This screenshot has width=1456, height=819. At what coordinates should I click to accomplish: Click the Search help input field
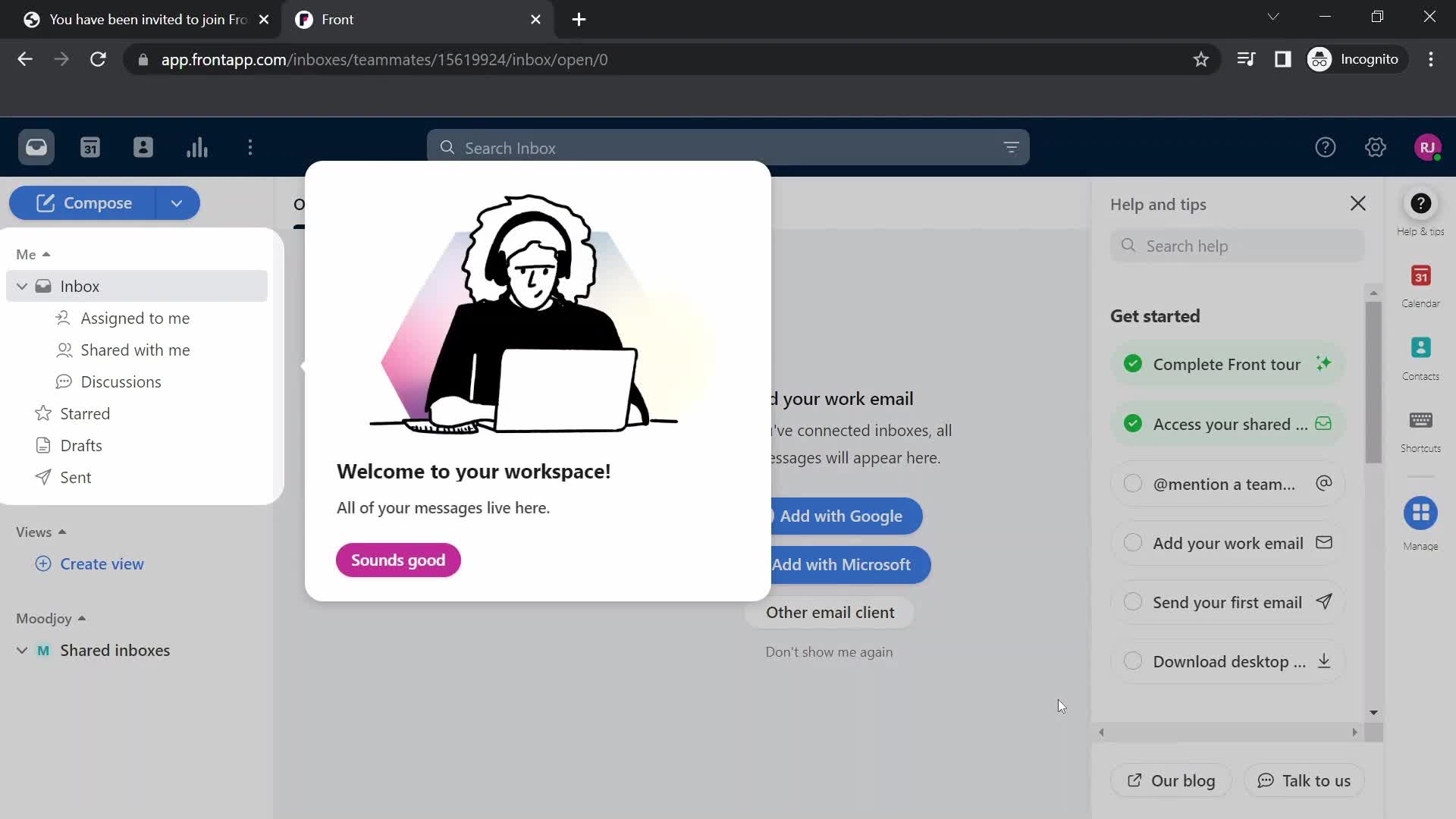click(1237, 246)
